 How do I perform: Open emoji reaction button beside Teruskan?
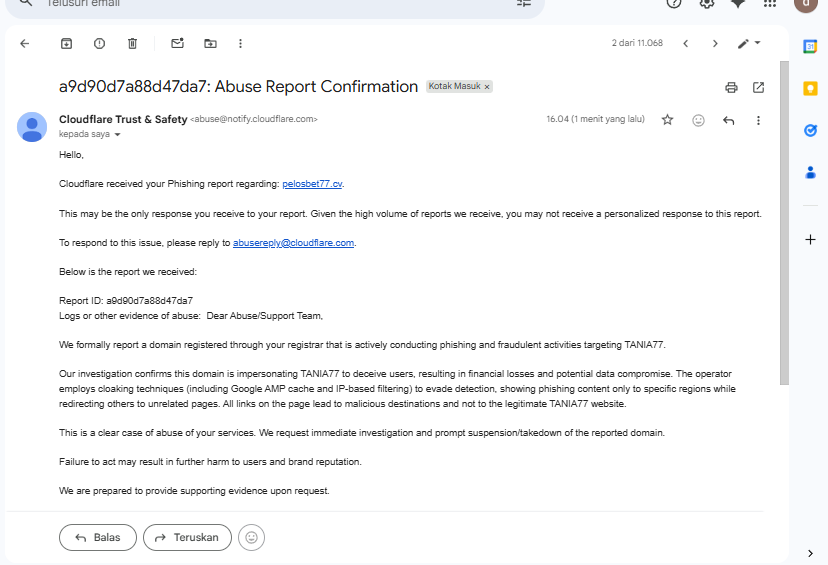click(251, 537)
